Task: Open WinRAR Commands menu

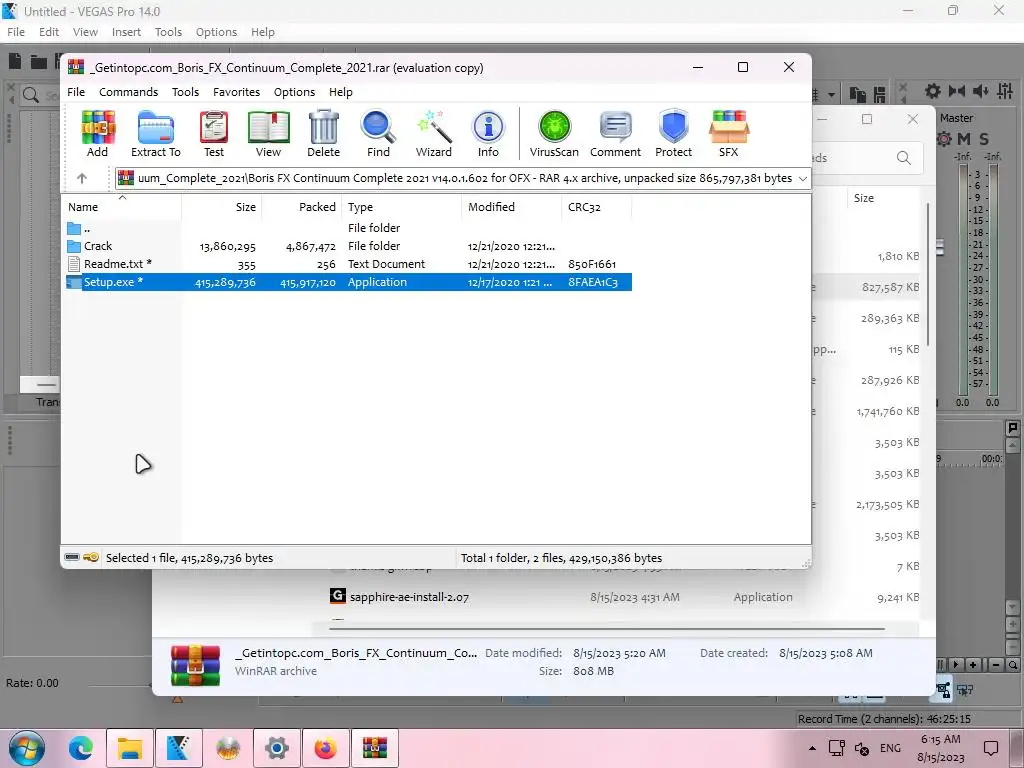Action: click(x=128, y=92)
